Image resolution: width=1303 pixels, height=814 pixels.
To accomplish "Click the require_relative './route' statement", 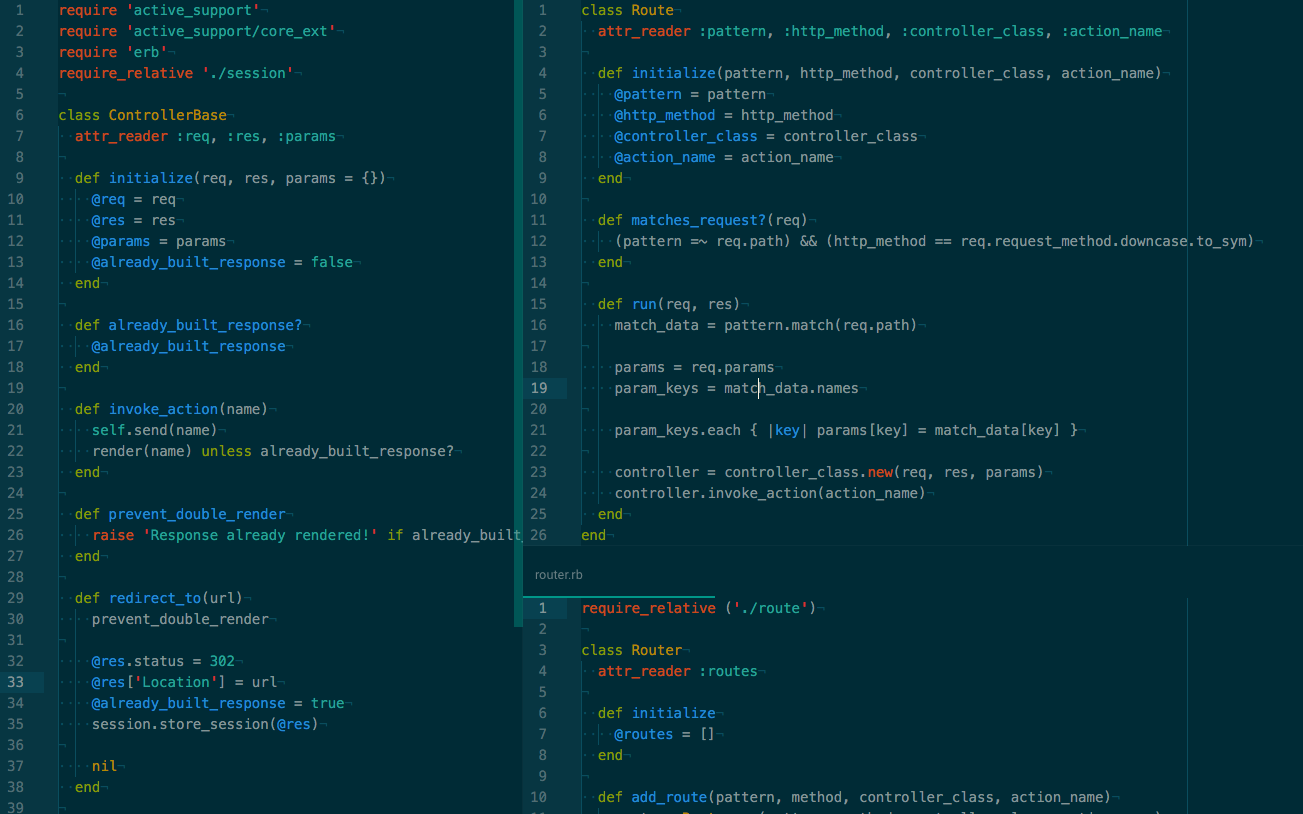I will (x=698, y=608).
